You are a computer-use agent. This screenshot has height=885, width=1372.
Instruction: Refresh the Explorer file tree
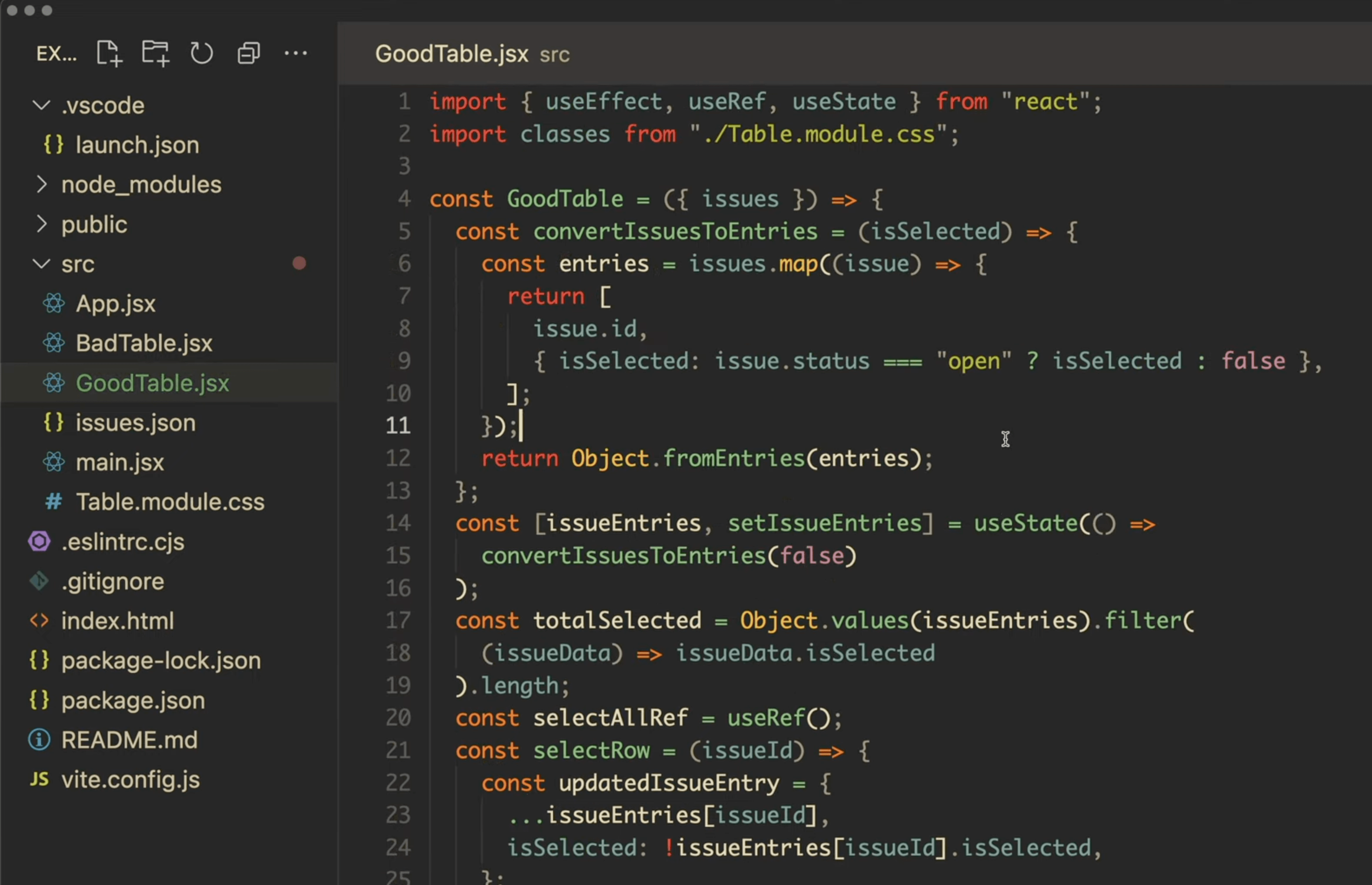[x=201, y=53]
